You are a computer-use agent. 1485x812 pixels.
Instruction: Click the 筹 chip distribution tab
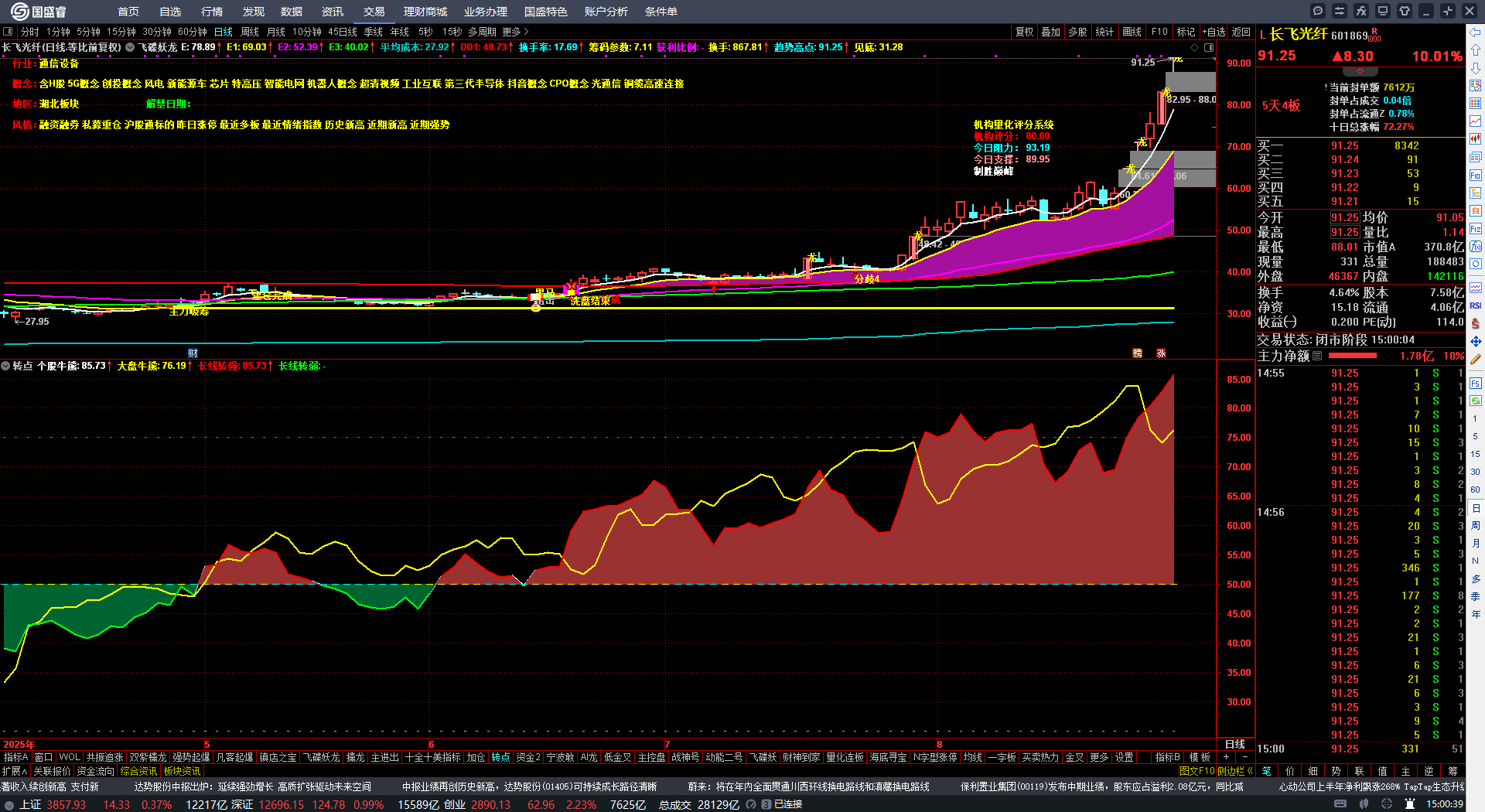pyautogui.click(x=1453, y=771)
